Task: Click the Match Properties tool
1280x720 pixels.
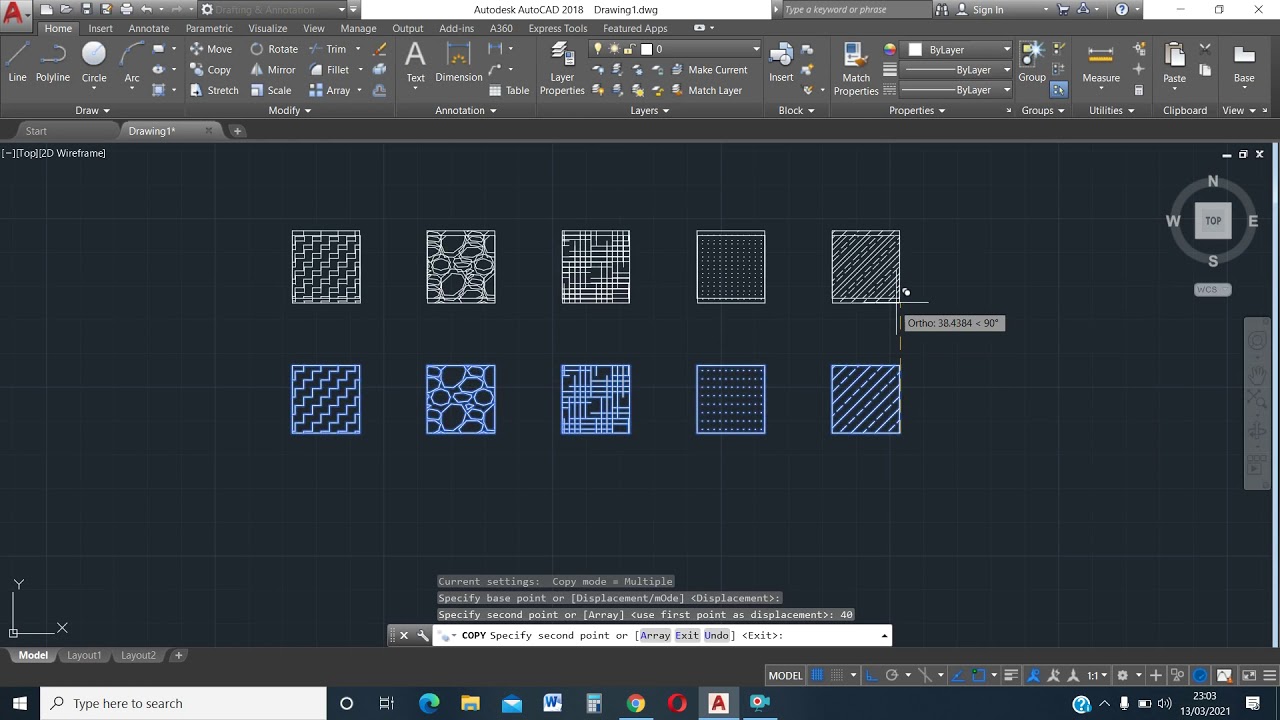Action: [x=856, y=70]
